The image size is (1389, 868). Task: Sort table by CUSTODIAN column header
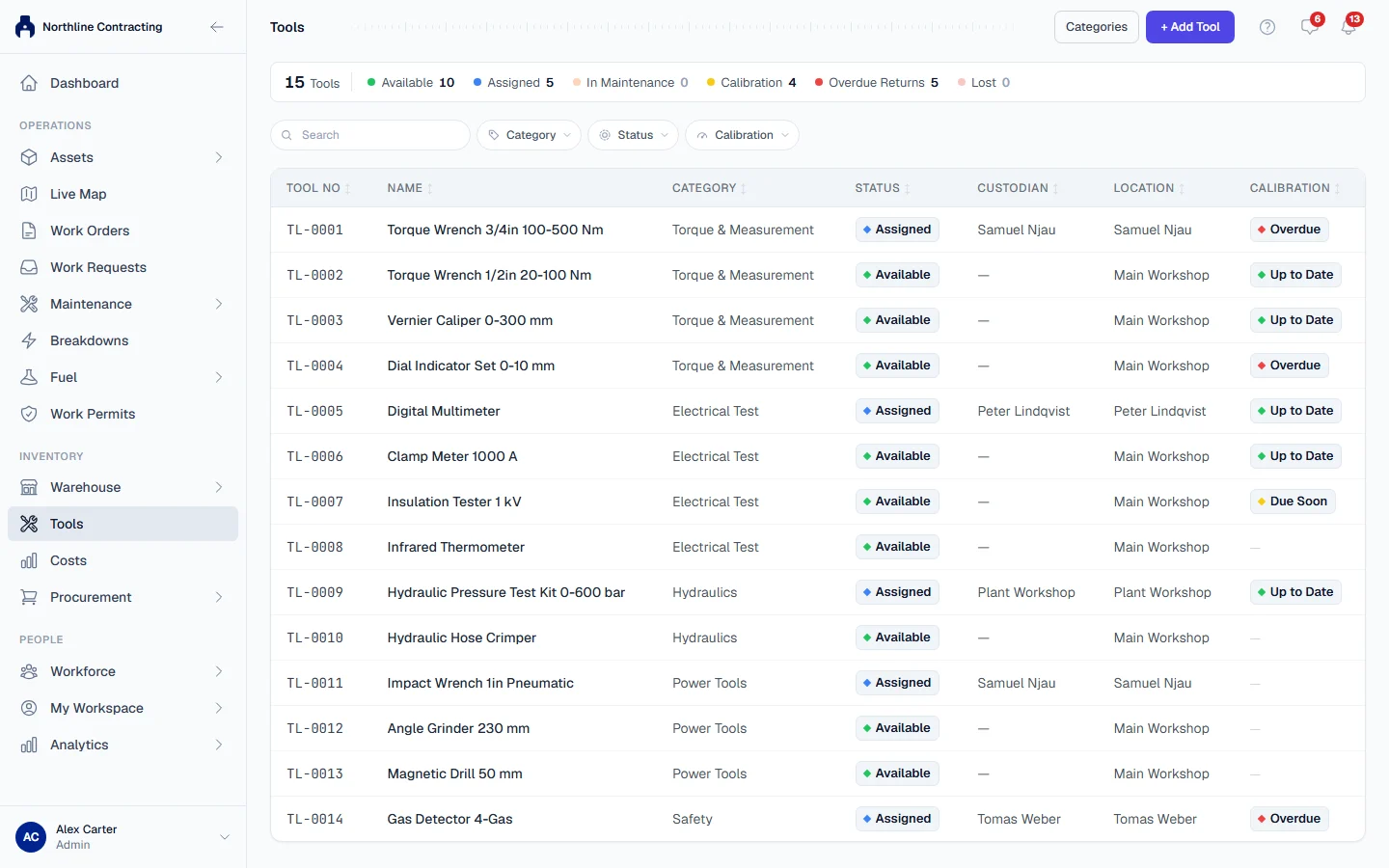tap(1018, 188)
